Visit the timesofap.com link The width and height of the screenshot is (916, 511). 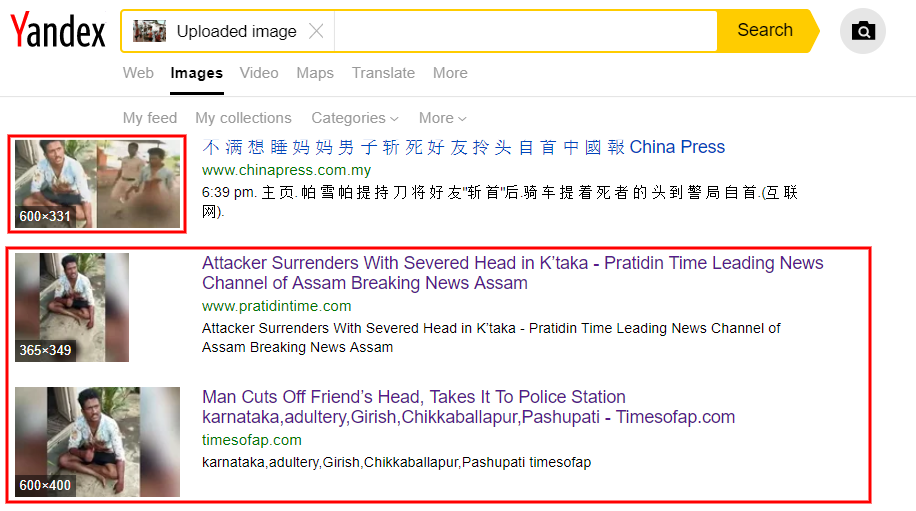252,440
